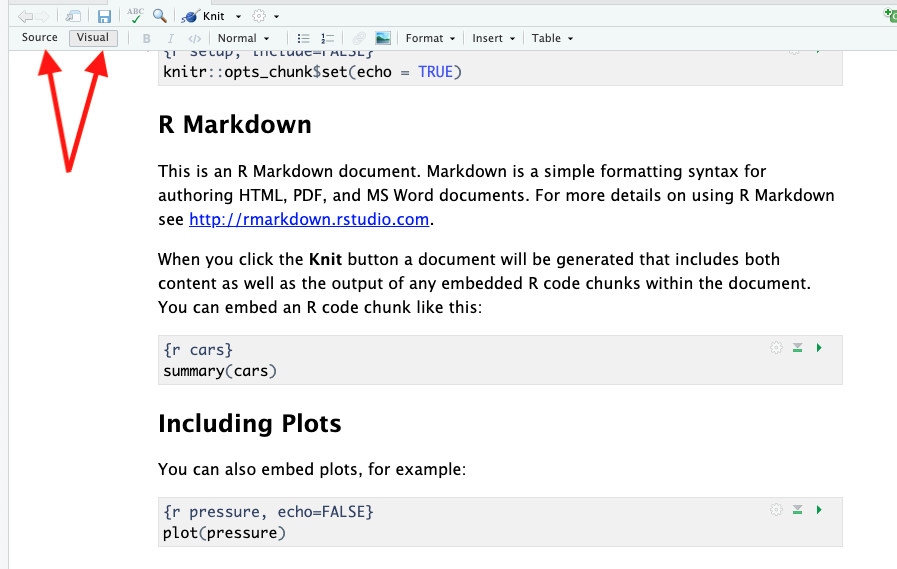This screenshot has height=569, width=897.
Task: Knit the document
Action: [204, 16]
